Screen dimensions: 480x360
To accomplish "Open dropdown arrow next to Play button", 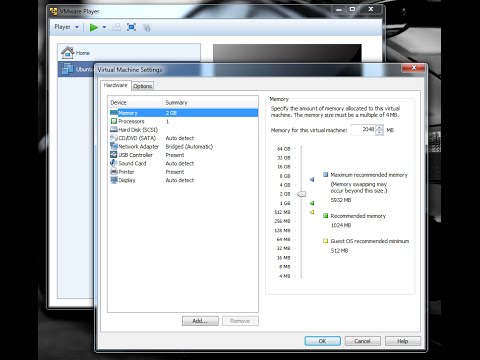I will [x=104, y=27].
